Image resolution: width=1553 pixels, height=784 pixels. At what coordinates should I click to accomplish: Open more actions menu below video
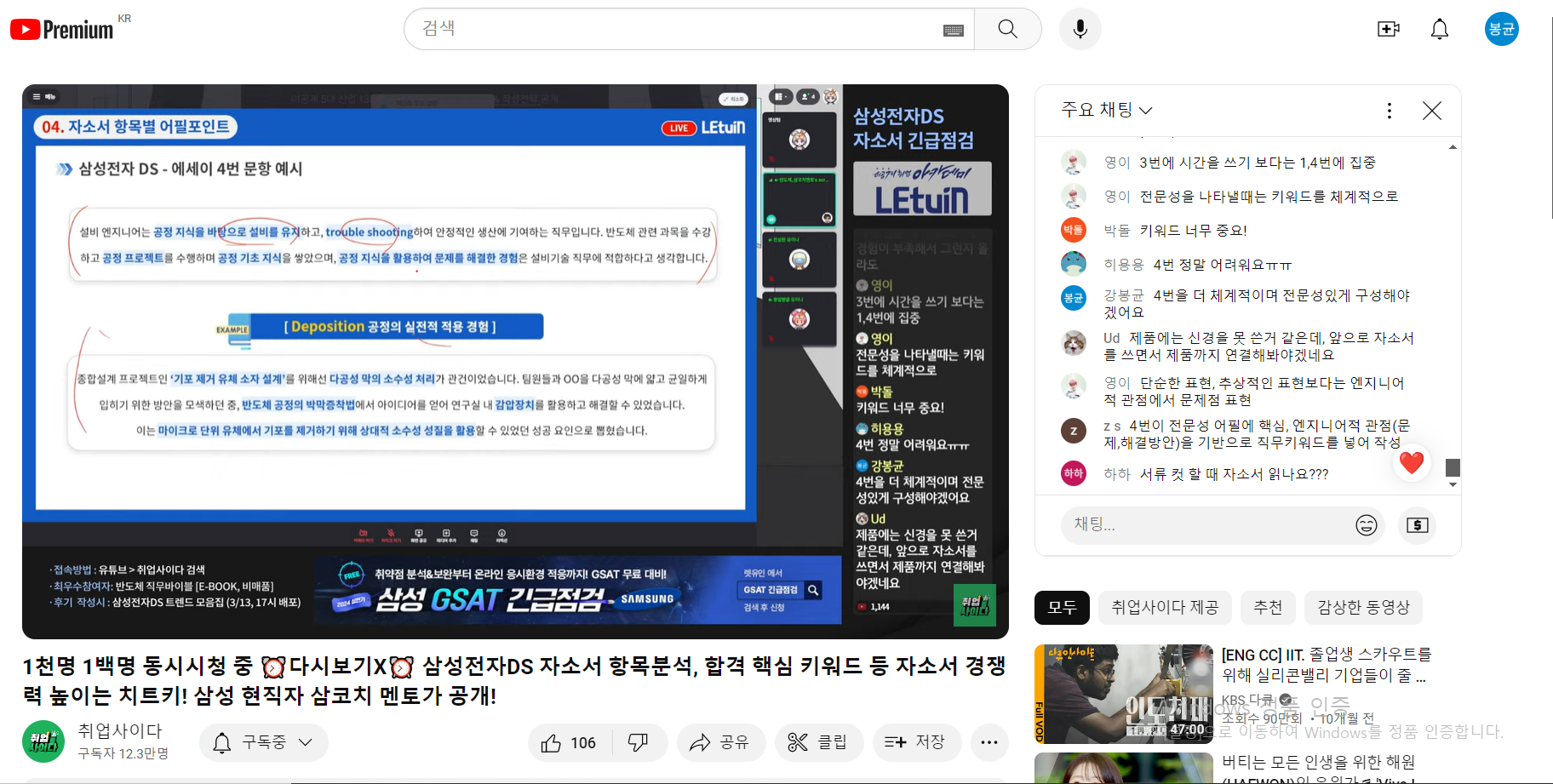point(988,743)
